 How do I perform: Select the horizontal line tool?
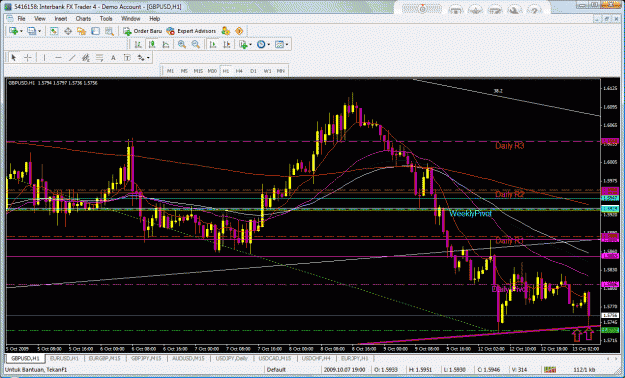click(x=58, y=58)
